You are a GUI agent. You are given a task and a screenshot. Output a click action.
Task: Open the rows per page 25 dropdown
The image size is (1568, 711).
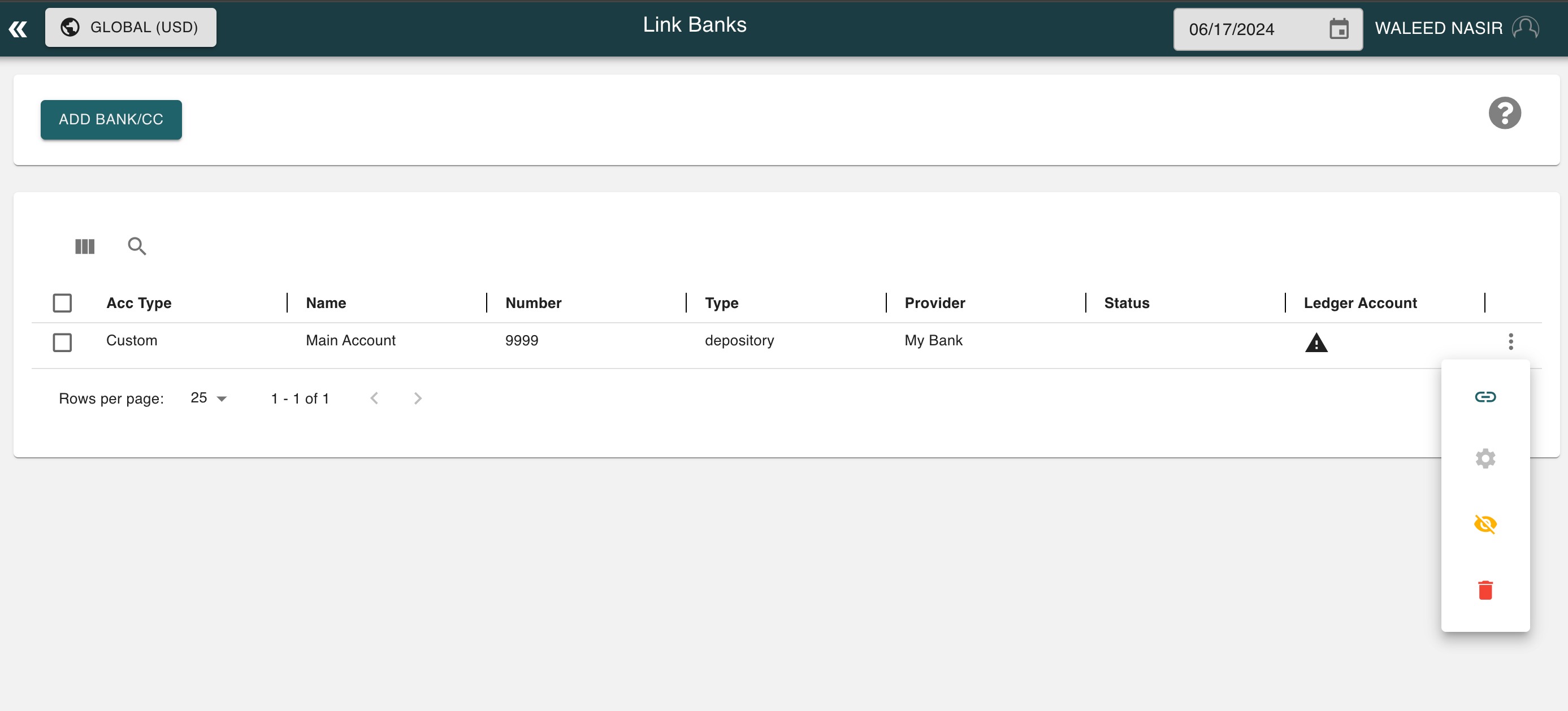[x=208, y=398]
